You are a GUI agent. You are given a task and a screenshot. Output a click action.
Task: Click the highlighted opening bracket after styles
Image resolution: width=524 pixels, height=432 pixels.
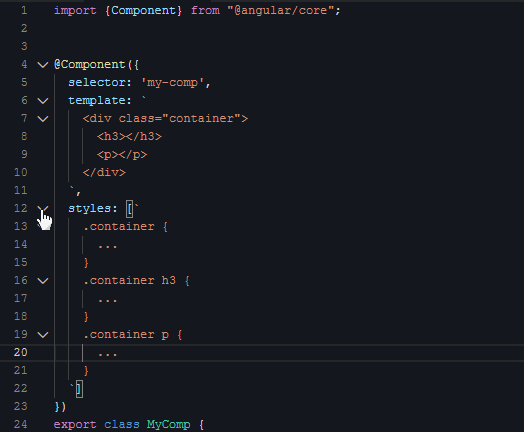pyautogui.click(x=129, y=209)
